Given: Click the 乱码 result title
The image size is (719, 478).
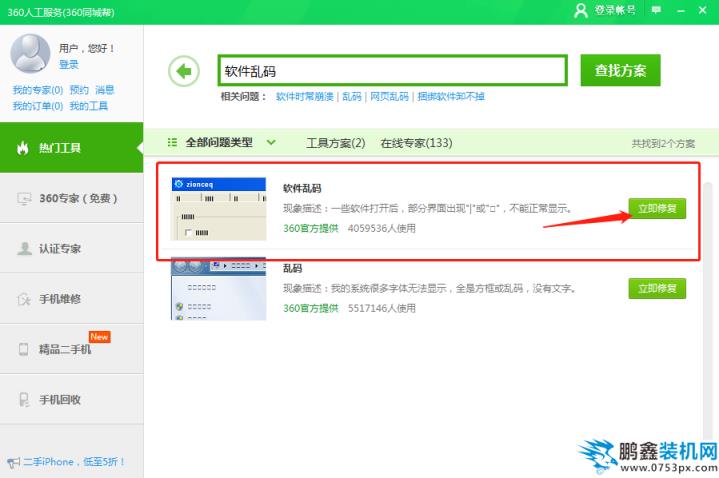Looking at the screenshot, I should point(293,268).
